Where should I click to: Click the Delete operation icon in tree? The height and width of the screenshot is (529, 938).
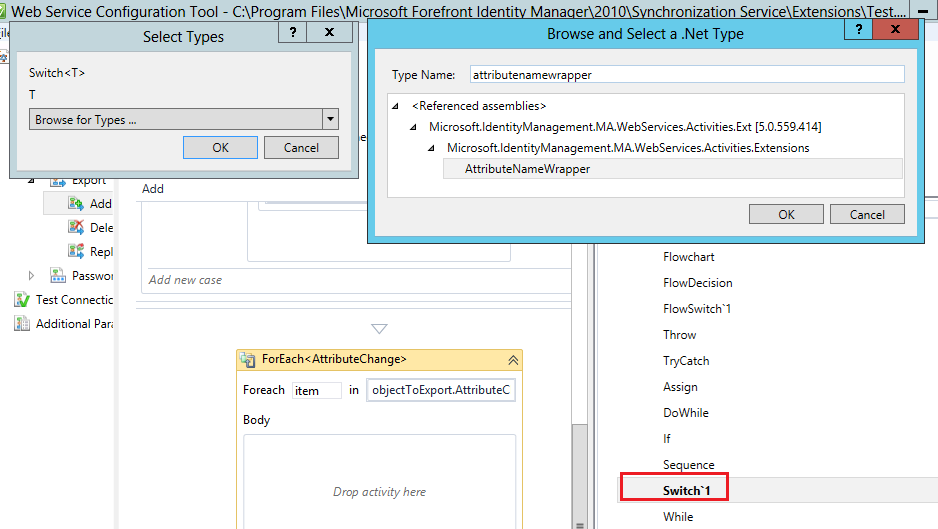tap(75, 227)
